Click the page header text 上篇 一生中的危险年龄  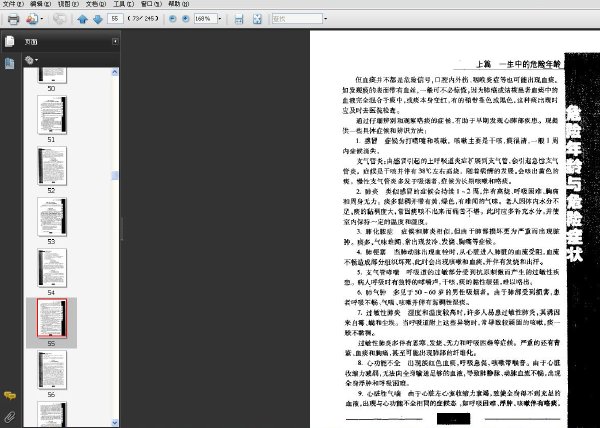tap(518, 64)
